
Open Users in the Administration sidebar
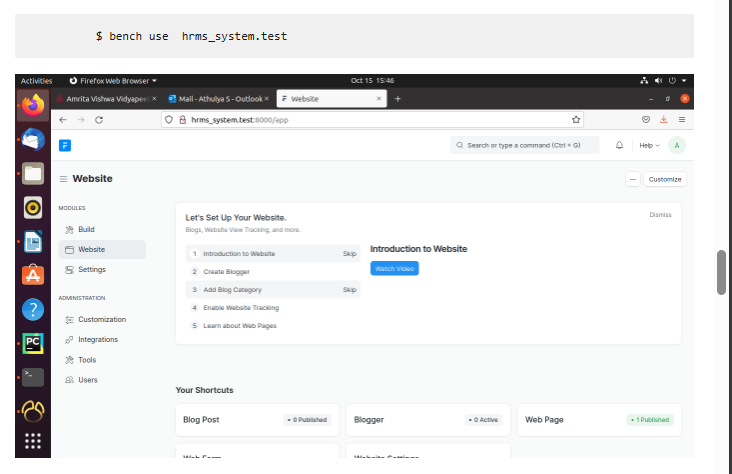coord(88,380)
